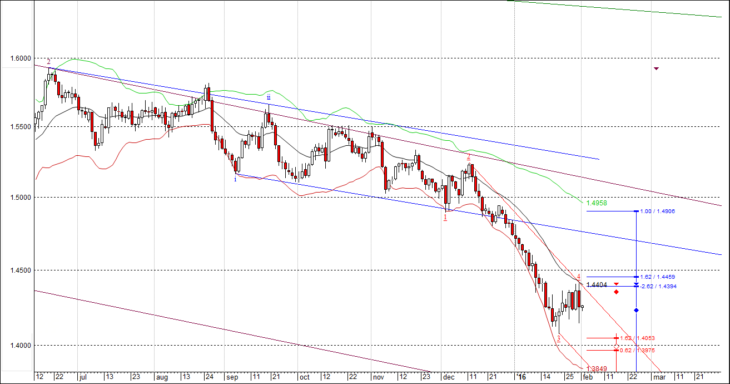
Task: Click the purple down-triangle marker
Action: (x=656, y=68)
